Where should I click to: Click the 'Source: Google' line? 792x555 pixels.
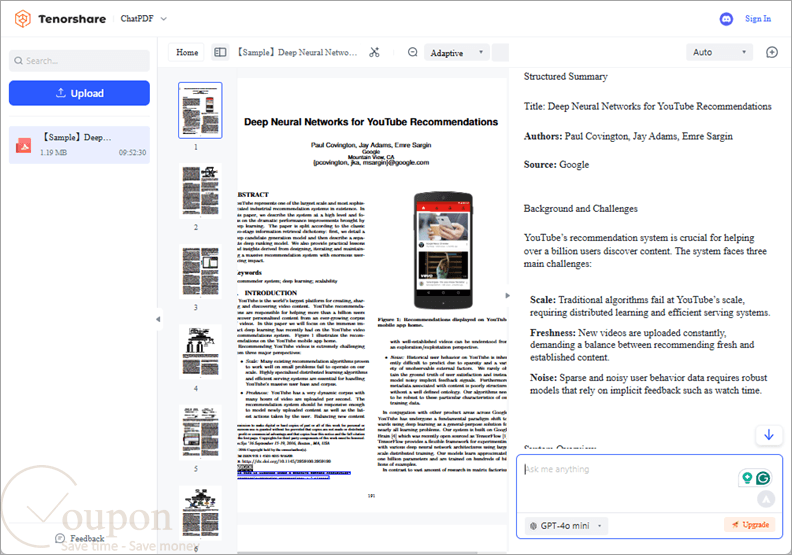point(556,165)
